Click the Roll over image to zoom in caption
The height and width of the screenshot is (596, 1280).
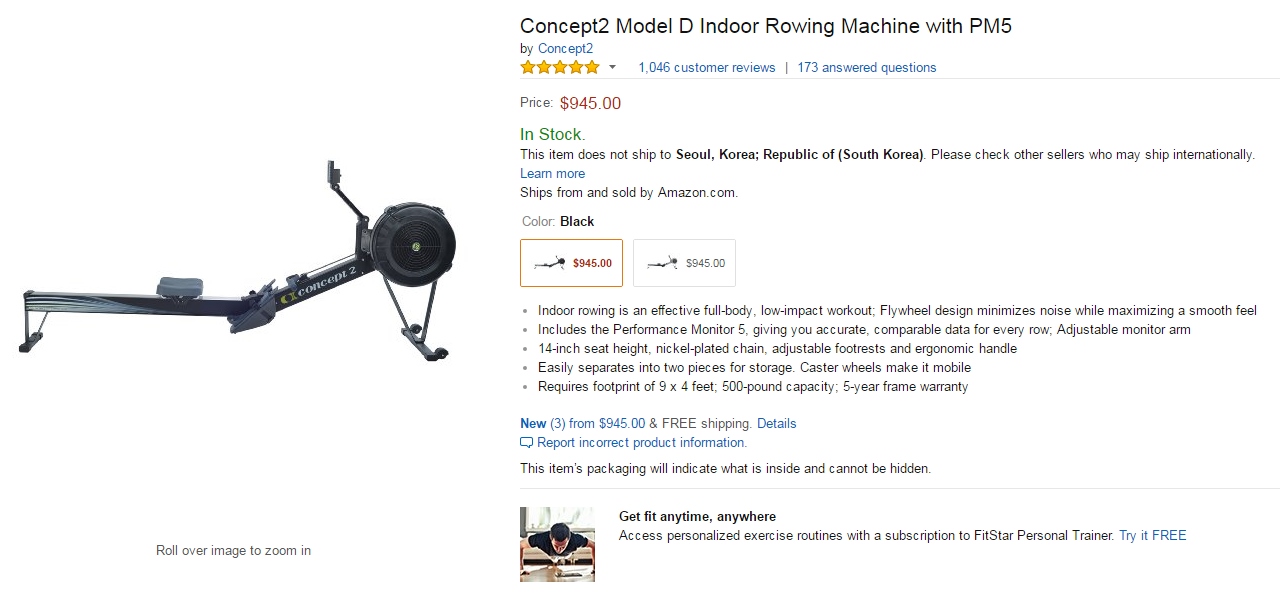pos(233,550)
